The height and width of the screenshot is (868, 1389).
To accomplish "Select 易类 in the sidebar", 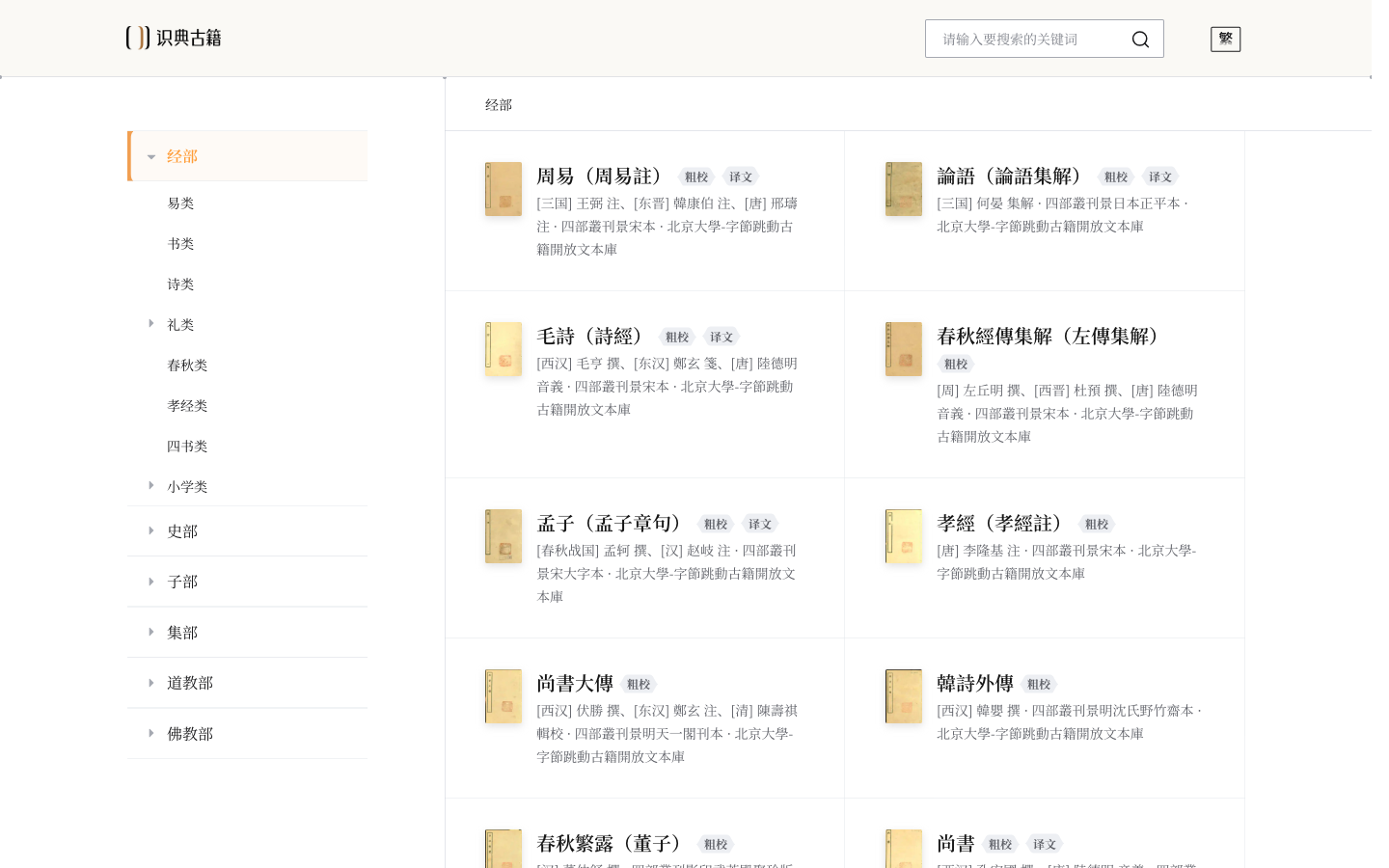I will tap(180, 203).
